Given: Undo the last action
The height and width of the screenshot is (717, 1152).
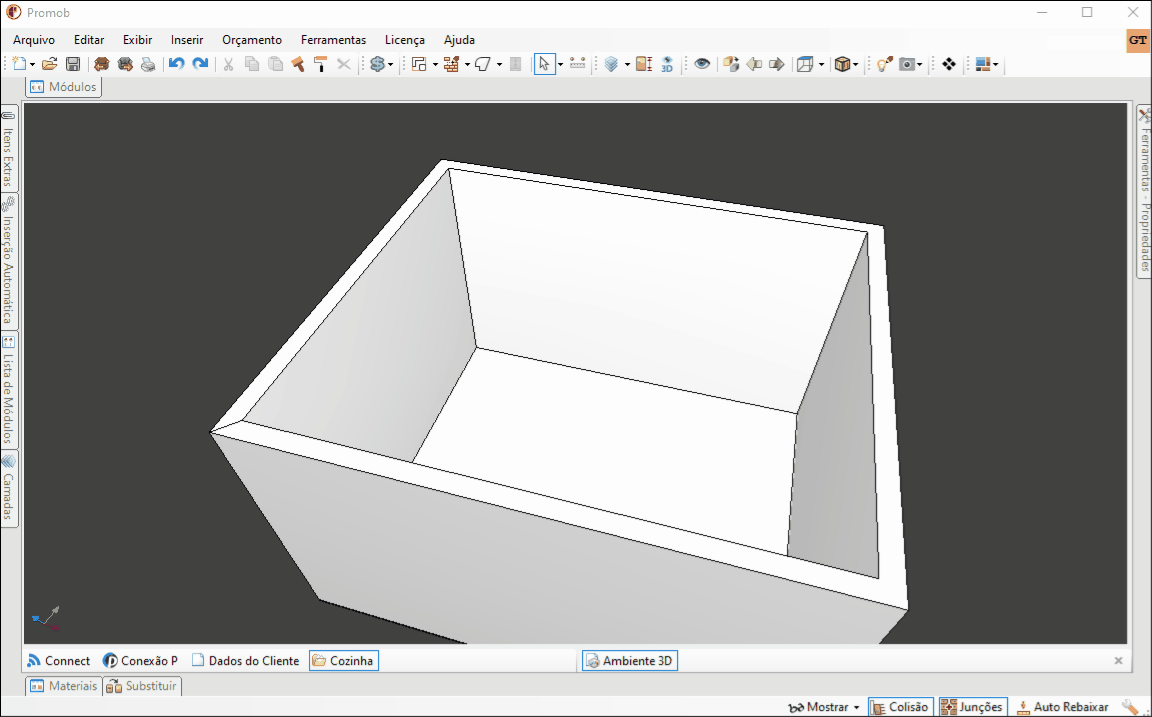Looking at the screenshot, I should click(x=176, y=64).
